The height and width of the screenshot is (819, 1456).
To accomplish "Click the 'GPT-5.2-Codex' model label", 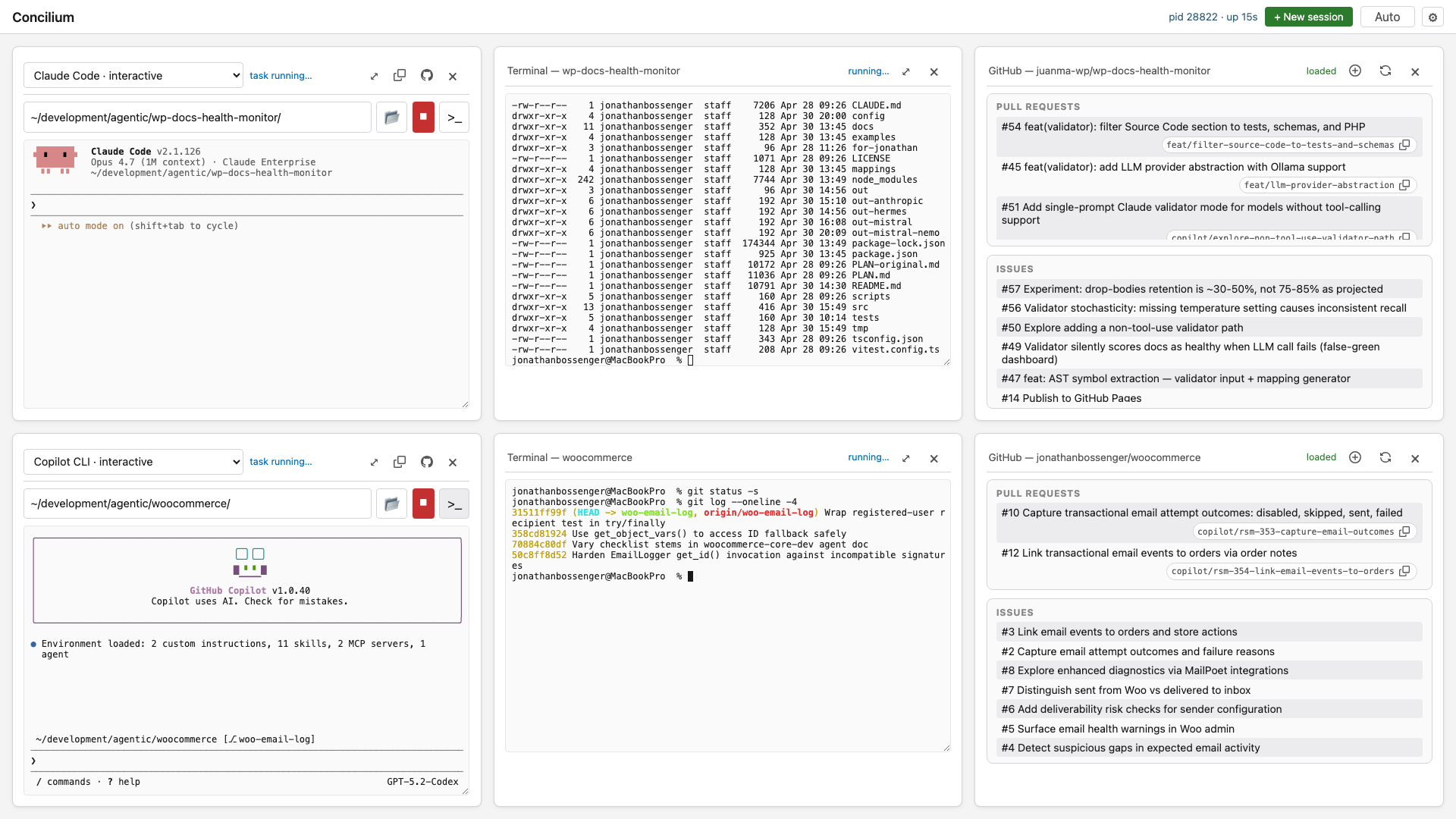I will (x=422, y=782).
